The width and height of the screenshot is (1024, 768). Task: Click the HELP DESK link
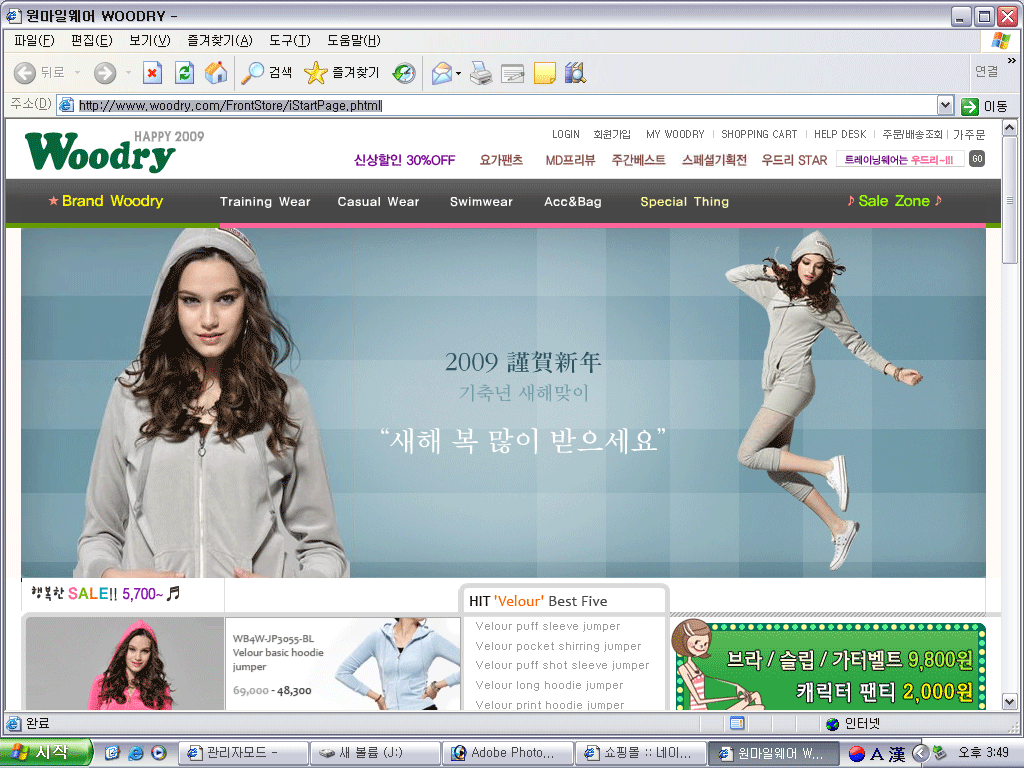(x=840, y=134)
